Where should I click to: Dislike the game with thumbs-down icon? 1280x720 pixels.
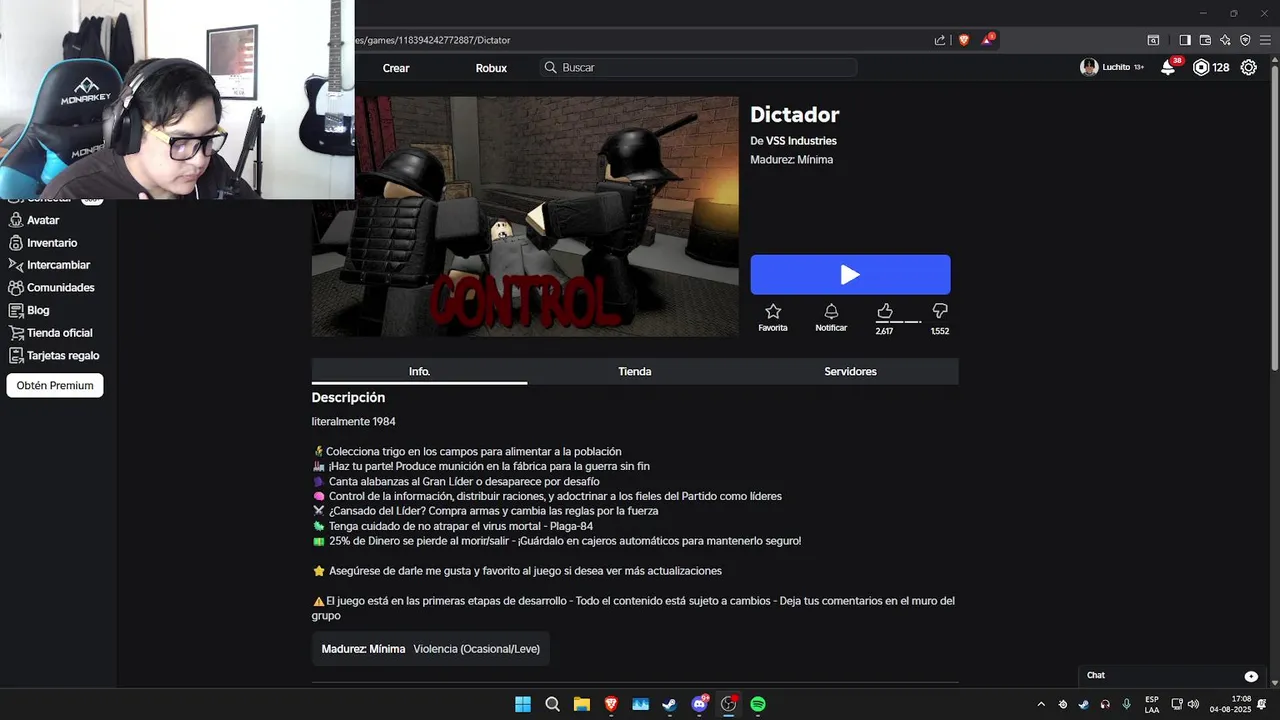pos(939,311)
